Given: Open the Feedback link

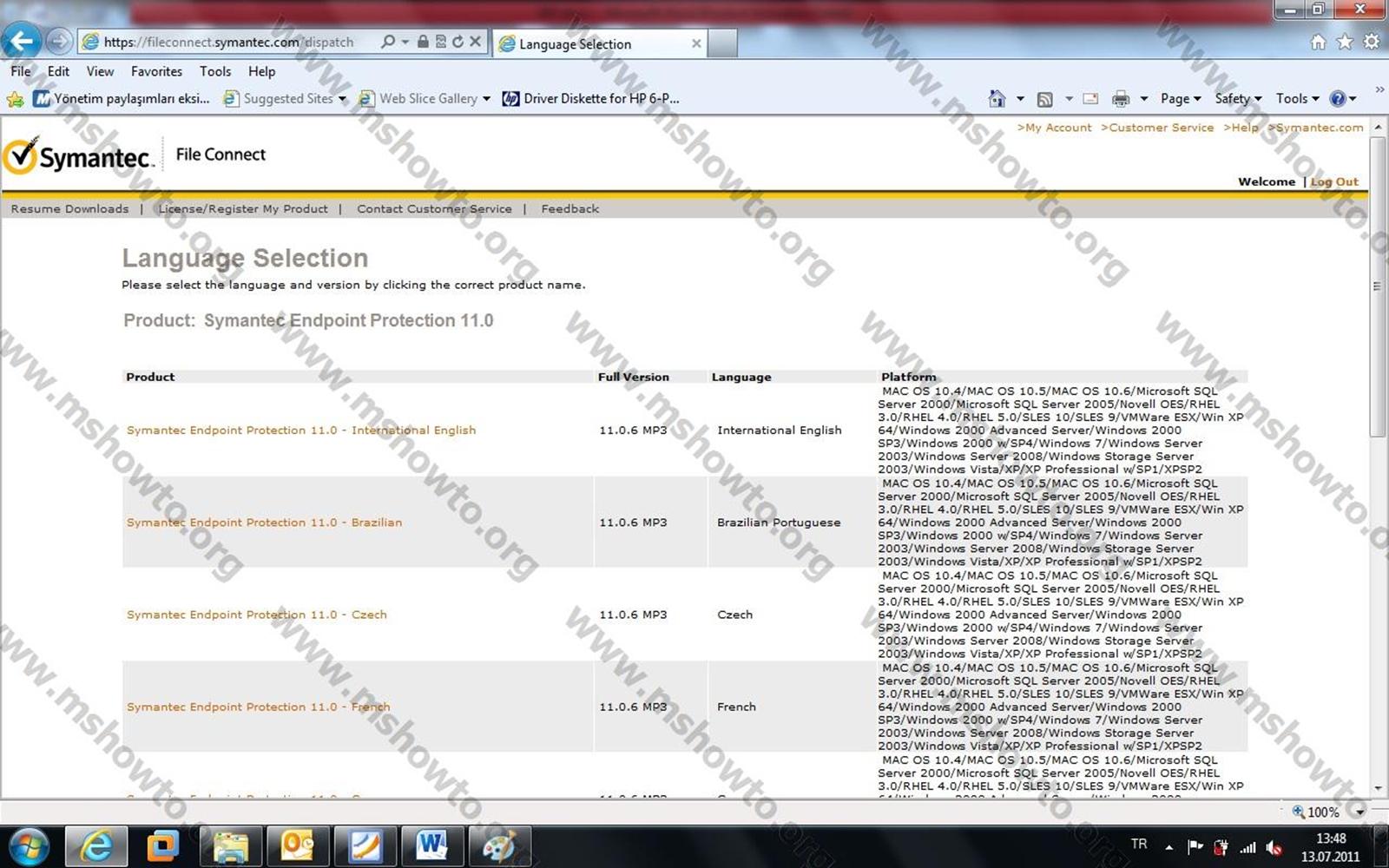Looking at the screenshot, I should 570,209.
